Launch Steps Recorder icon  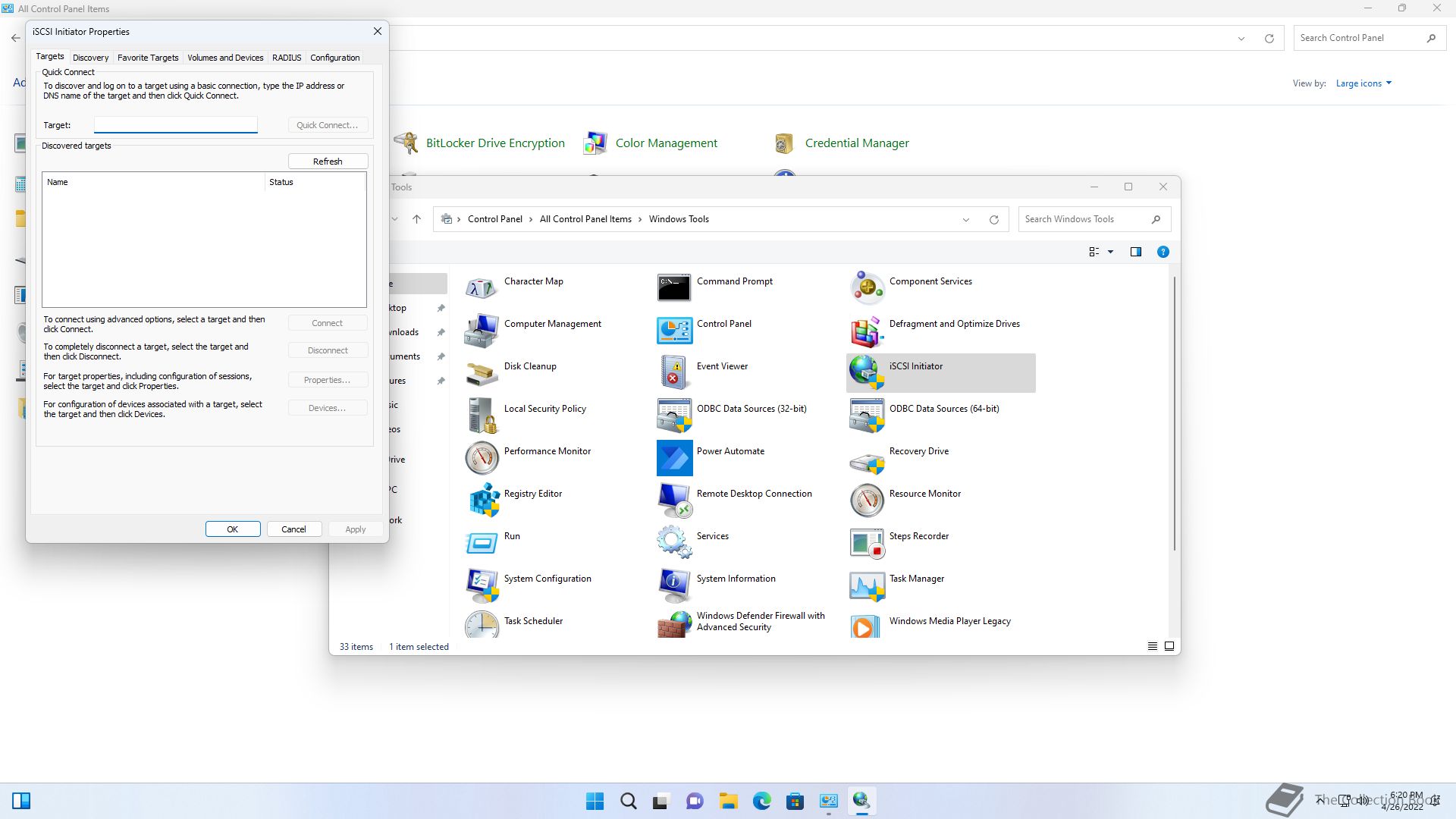click(x=867, y=542)
